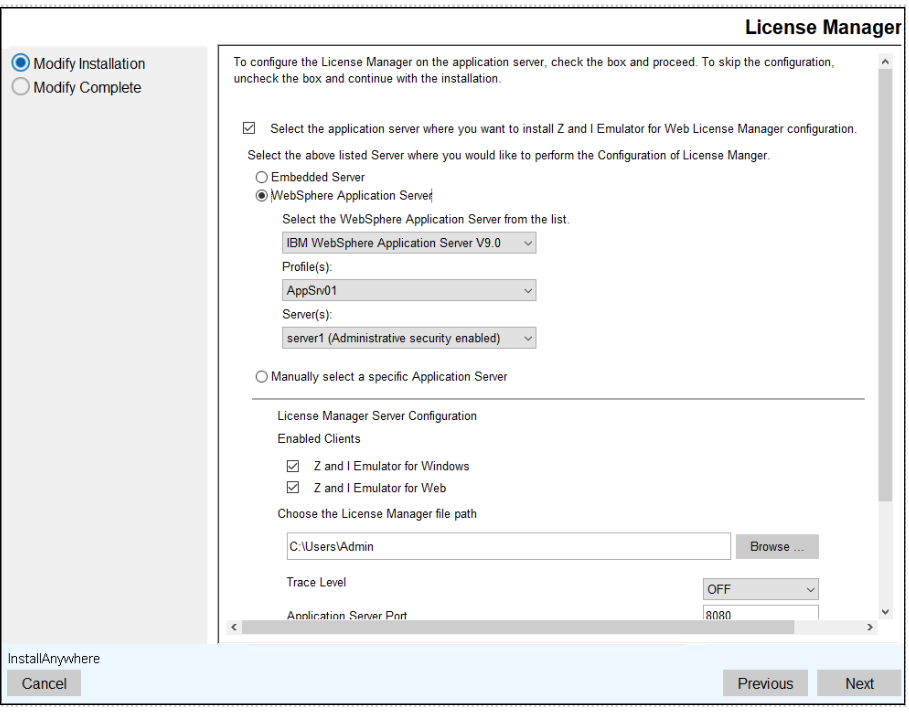Screen dimensions: 909x712
Task: Select the Modify Complete step
Action: (21, 87)
